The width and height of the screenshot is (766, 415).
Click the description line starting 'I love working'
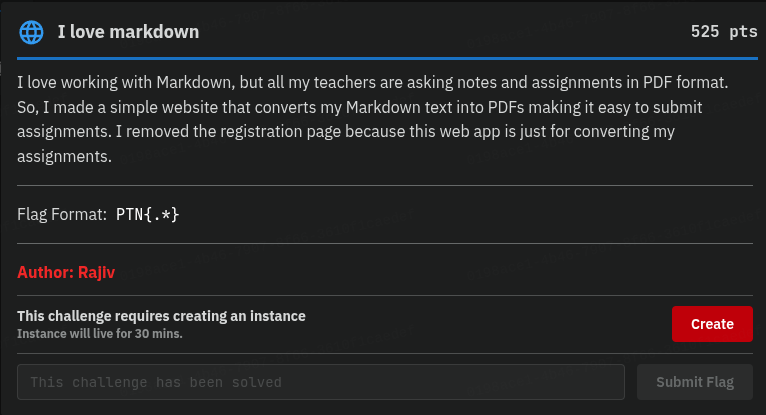coord(385,82)
